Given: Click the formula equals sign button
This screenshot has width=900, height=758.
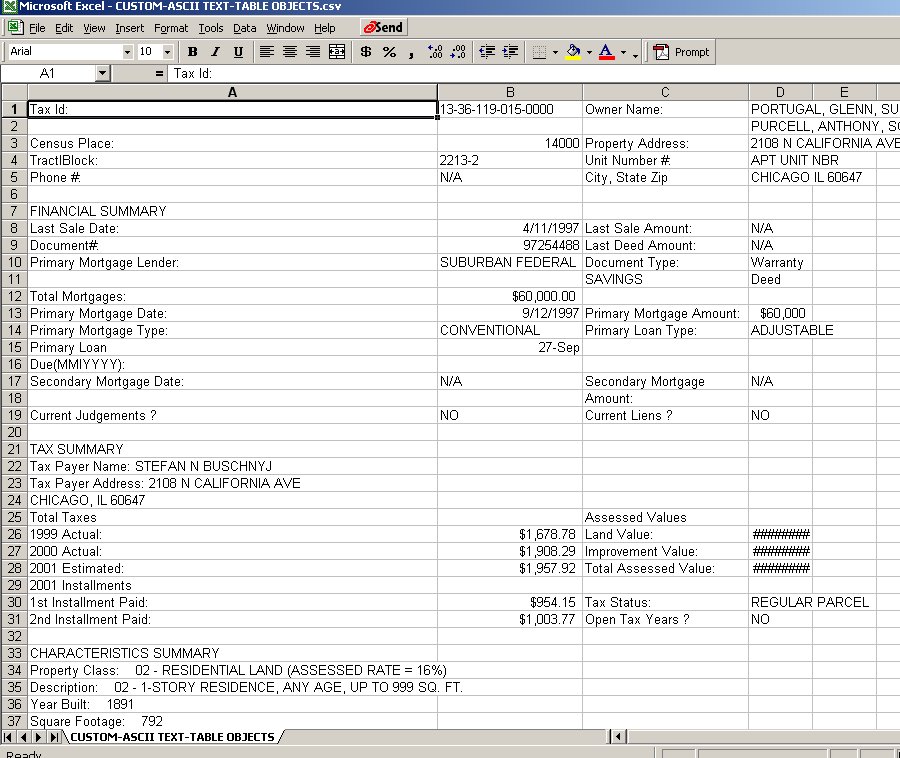Looking at the screenshot, I should (159, 73).
